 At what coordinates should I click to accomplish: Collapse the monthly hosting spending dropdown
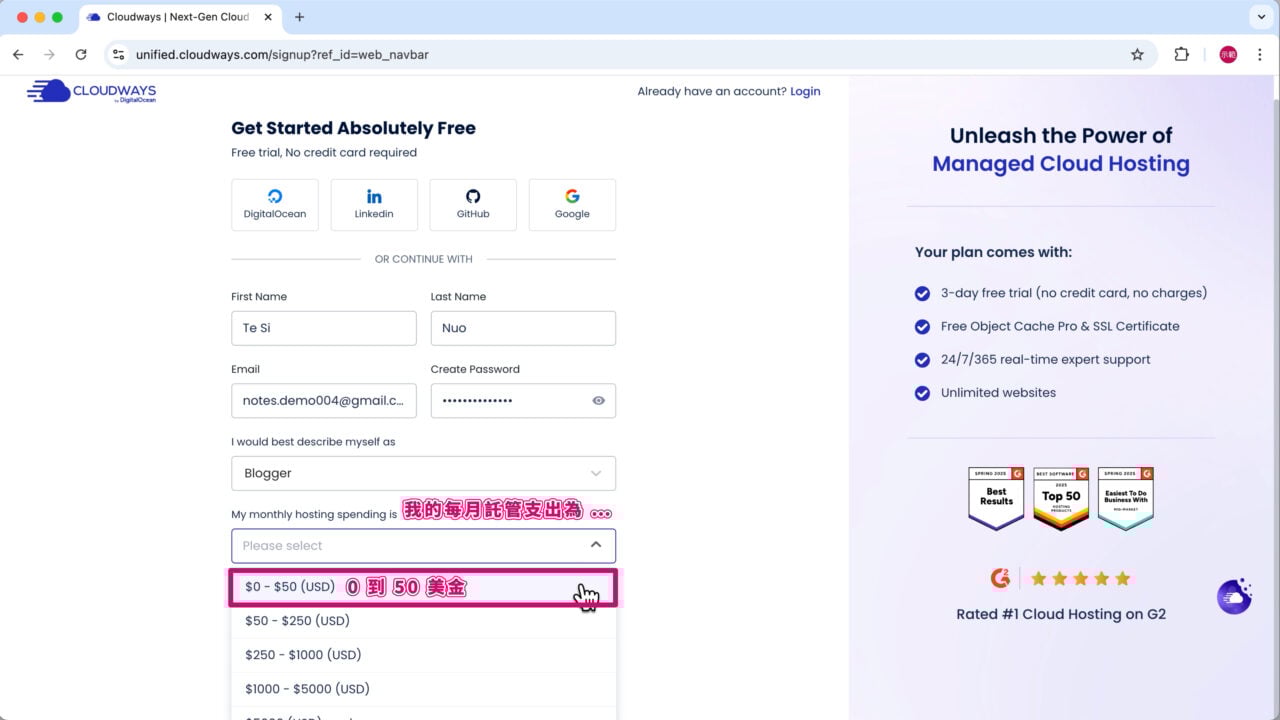(x=595, y=545)
